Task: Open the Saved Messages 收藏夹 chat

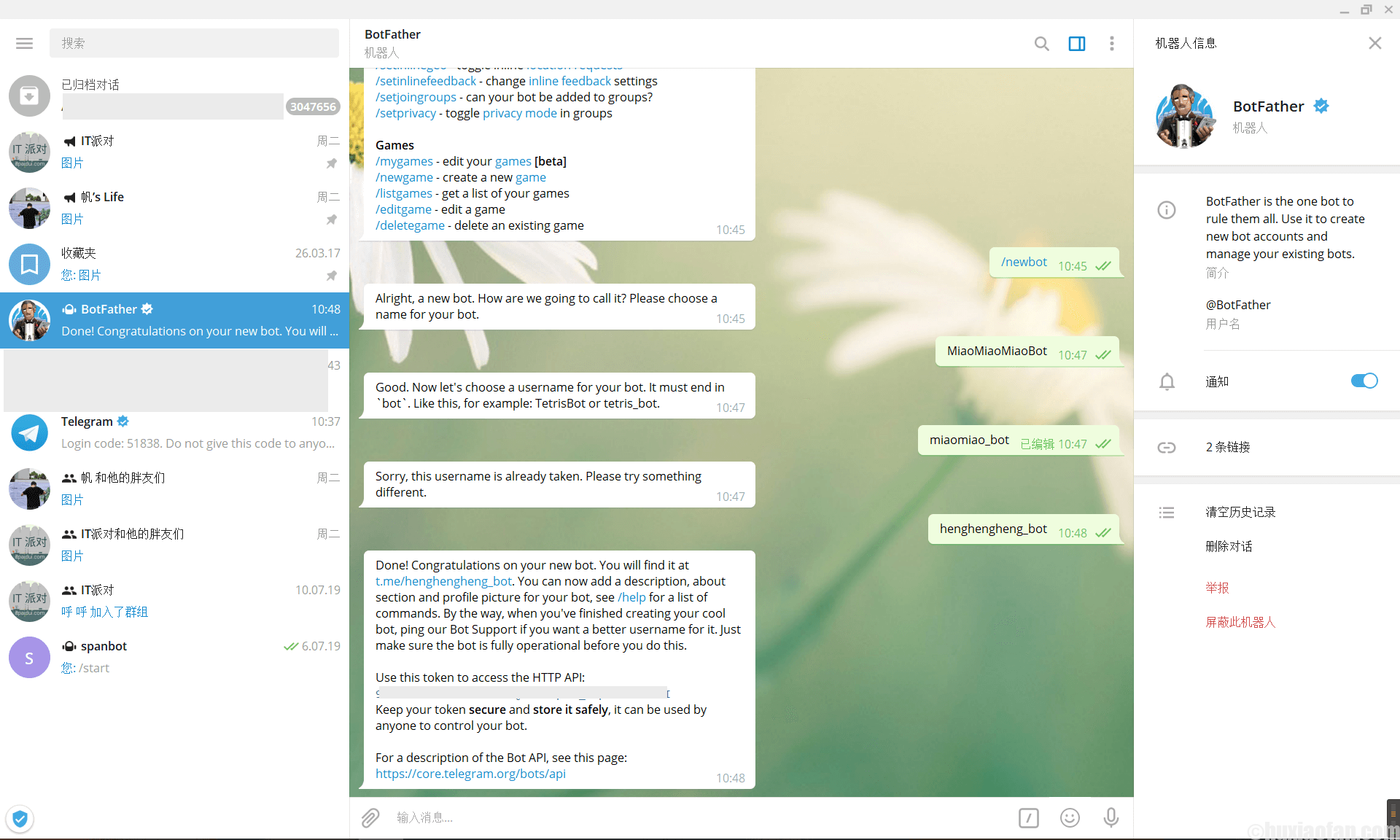Action: (x=175, y=264)
